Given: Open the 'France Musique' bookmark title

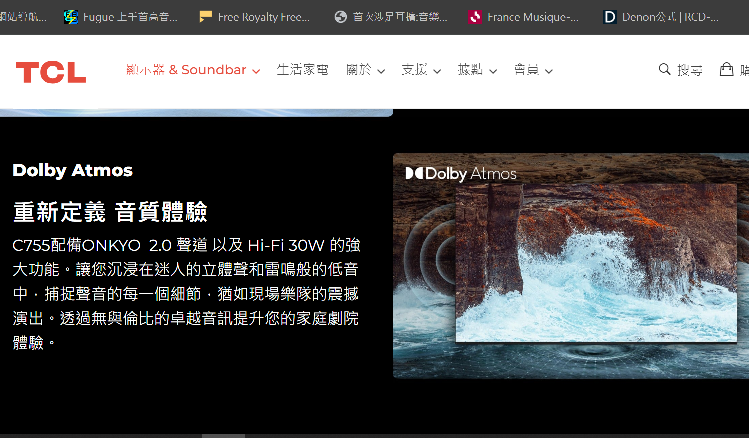Looking at the screenshot, I should point(533,17).
